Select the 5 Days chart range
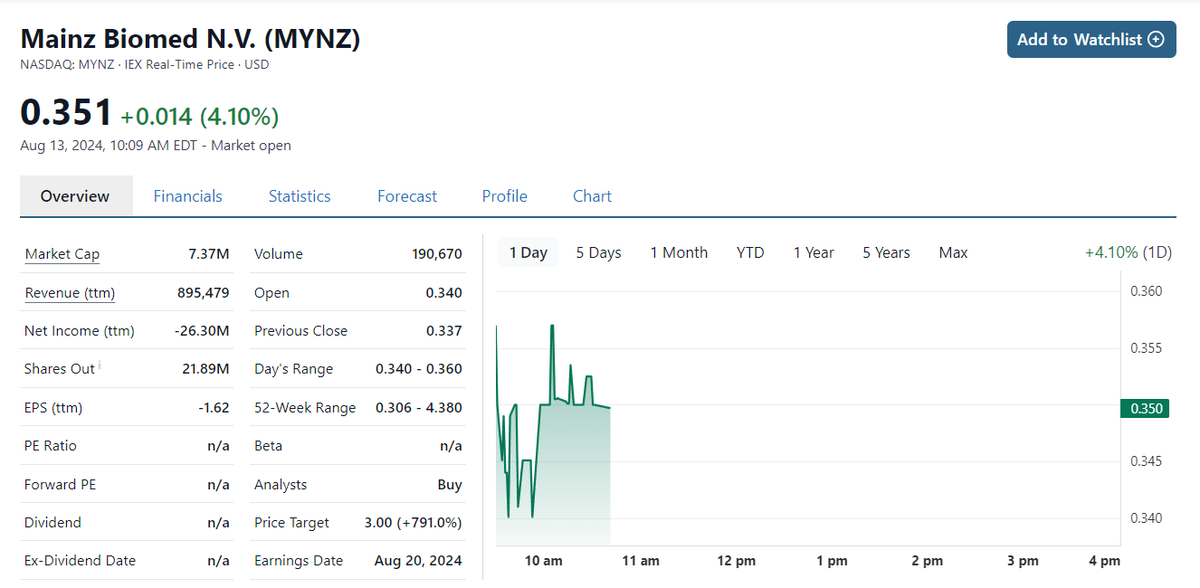 tap(598, 252)
